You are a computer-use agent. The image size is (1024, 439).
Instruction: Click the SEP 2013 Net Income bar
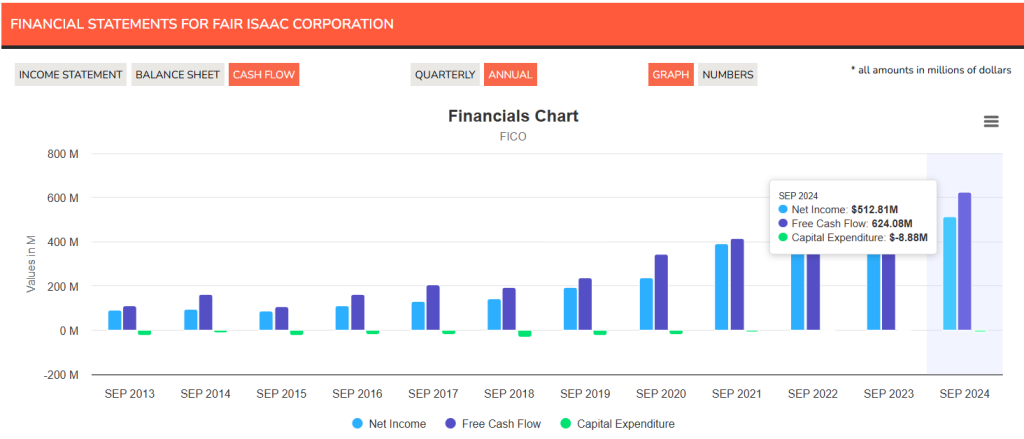(115, 320)
